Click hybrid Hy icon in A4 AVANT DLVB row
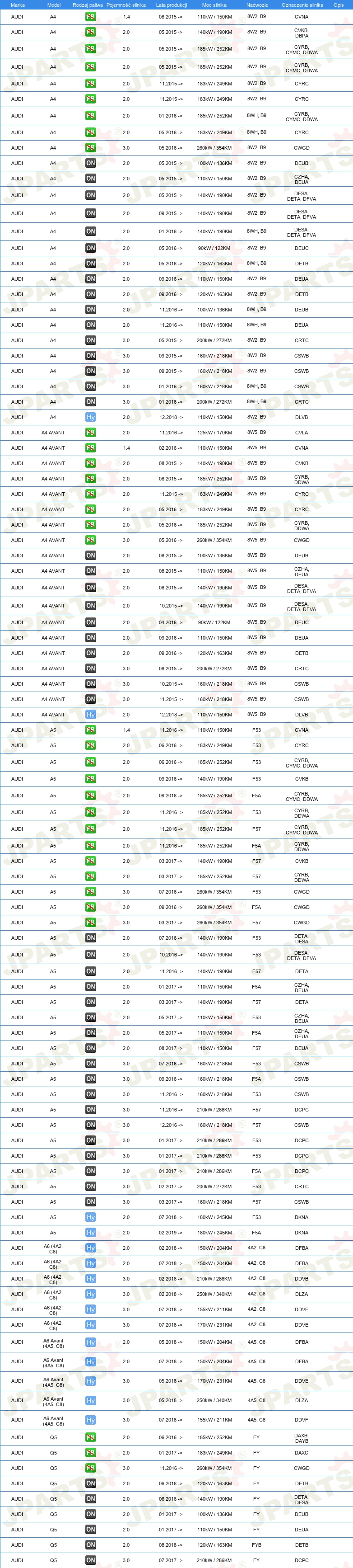353x1568 pixels. (x=91, y=715)
